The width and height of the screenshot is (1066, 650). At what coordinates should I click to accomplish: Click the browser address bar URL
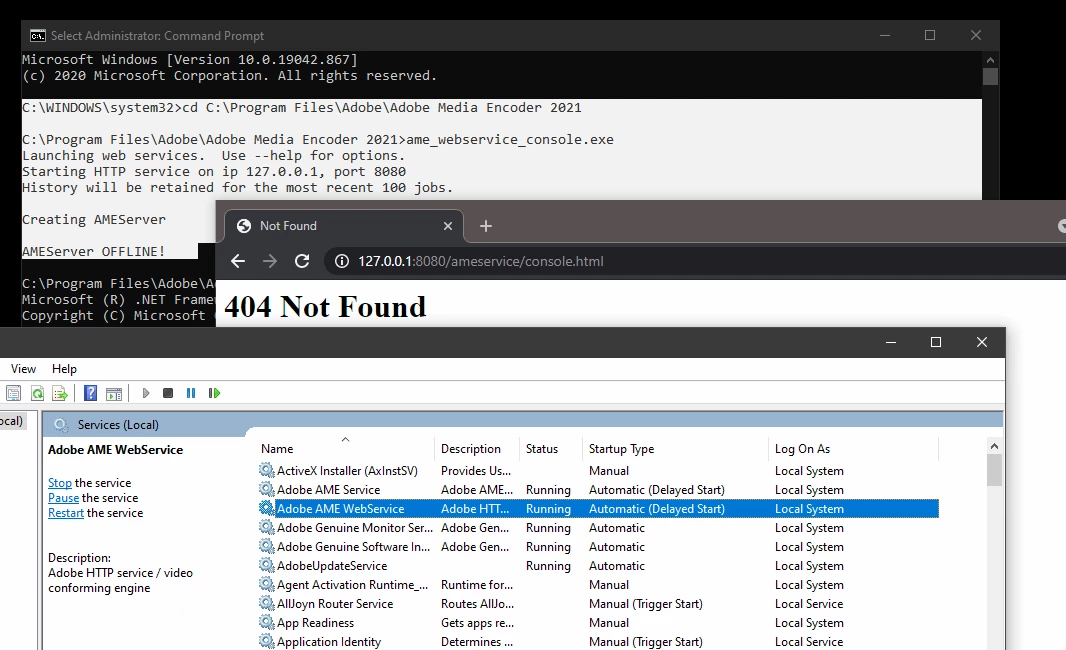(x=481, y=261)
